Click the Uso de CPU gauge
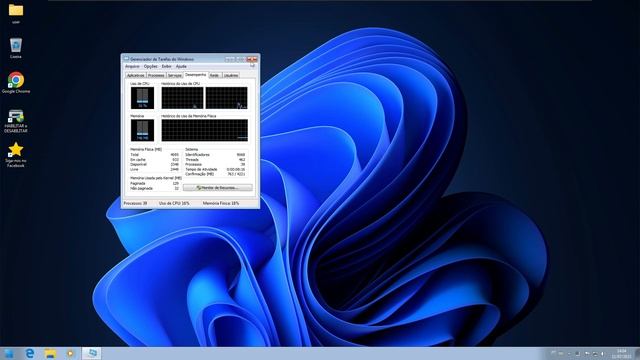Screen dimensions: 640x360 [142, 98]
